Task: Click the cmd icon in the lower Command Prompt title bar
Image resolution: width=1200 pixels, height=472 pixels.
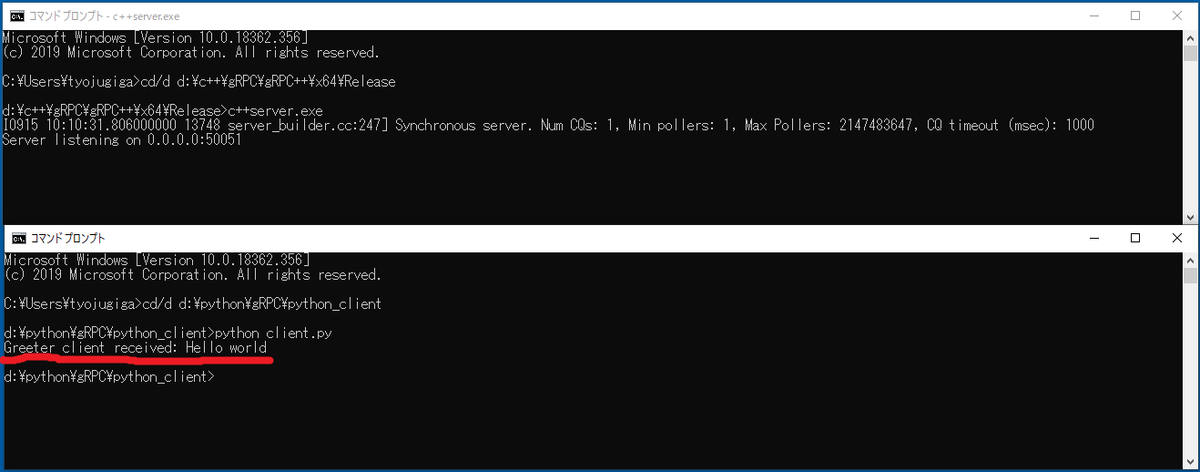Action: click(17, 238)
